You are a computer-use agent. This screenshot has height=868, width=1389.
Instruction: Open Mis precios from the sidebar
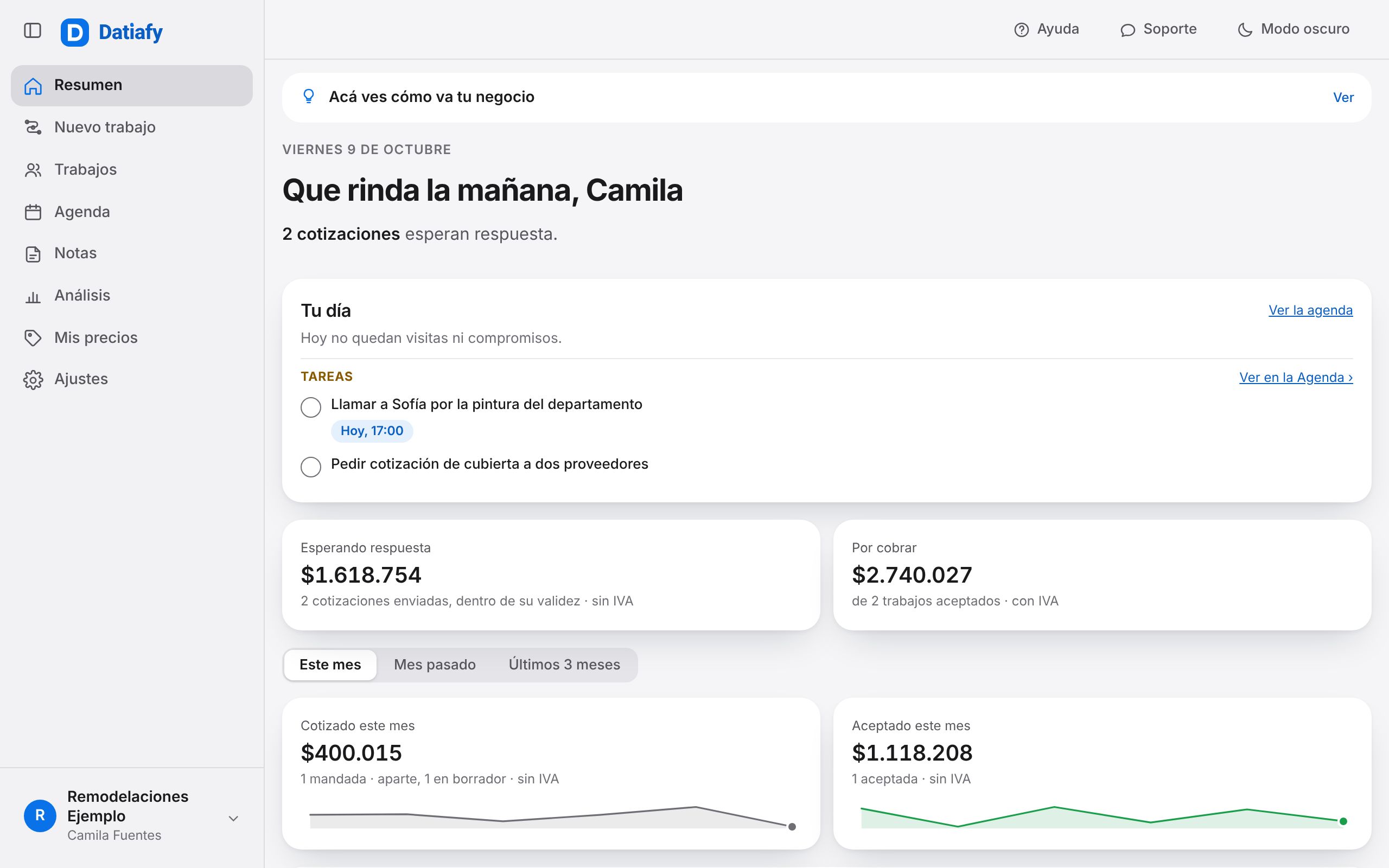tap(131, 338)
